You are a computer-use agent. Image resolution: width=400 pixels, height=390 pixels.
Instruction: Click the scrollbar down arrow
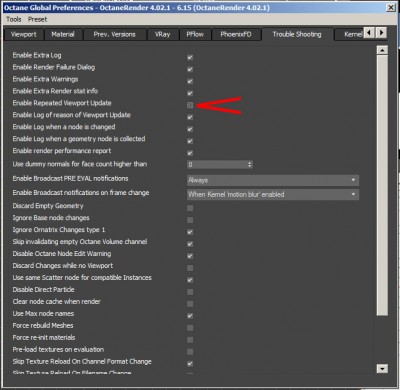pos(382,369)
